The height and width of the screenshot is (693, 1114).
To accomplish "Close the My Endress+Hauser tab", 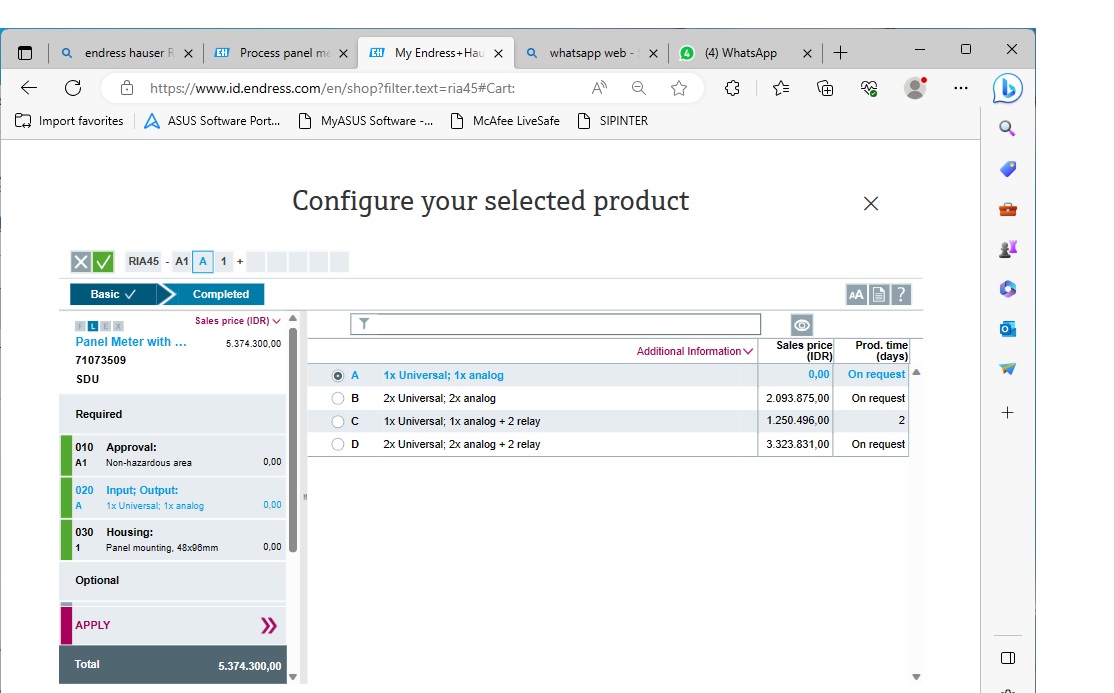I will [x=499, y=53].
